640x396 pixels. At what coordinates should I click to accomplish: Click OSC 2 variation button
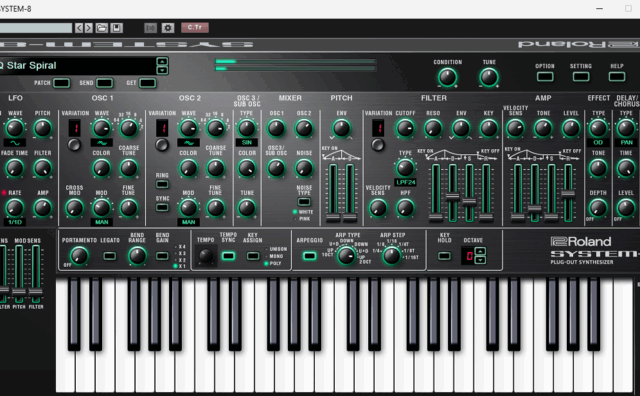[x=162, y=145]
